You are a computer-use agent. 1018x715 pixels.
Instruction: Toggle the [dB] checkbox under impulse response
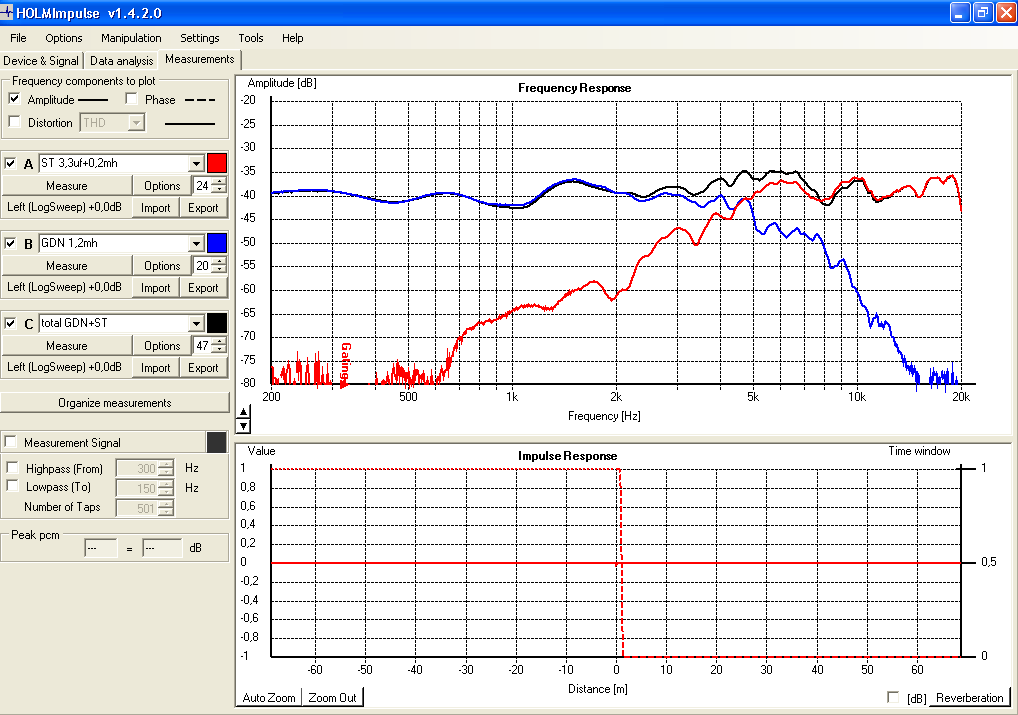[x=893, y=697]
